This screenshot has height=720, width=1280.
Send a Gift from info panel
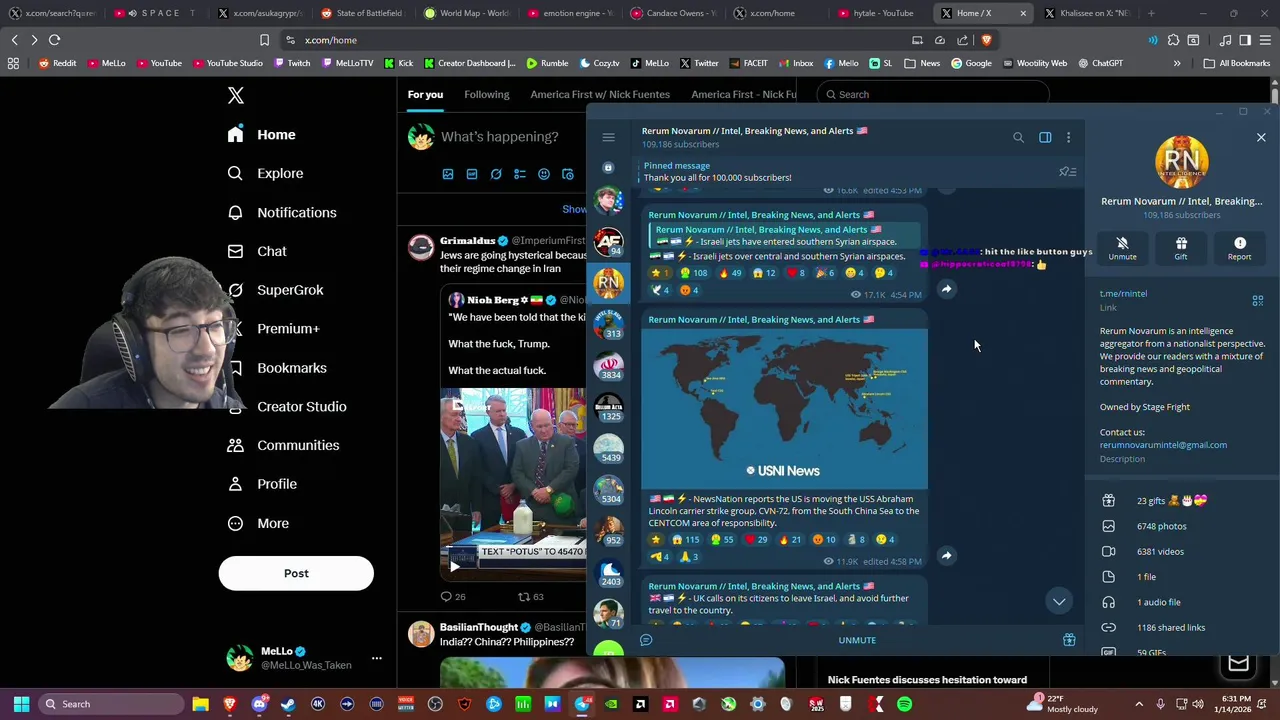(1181, 248)
